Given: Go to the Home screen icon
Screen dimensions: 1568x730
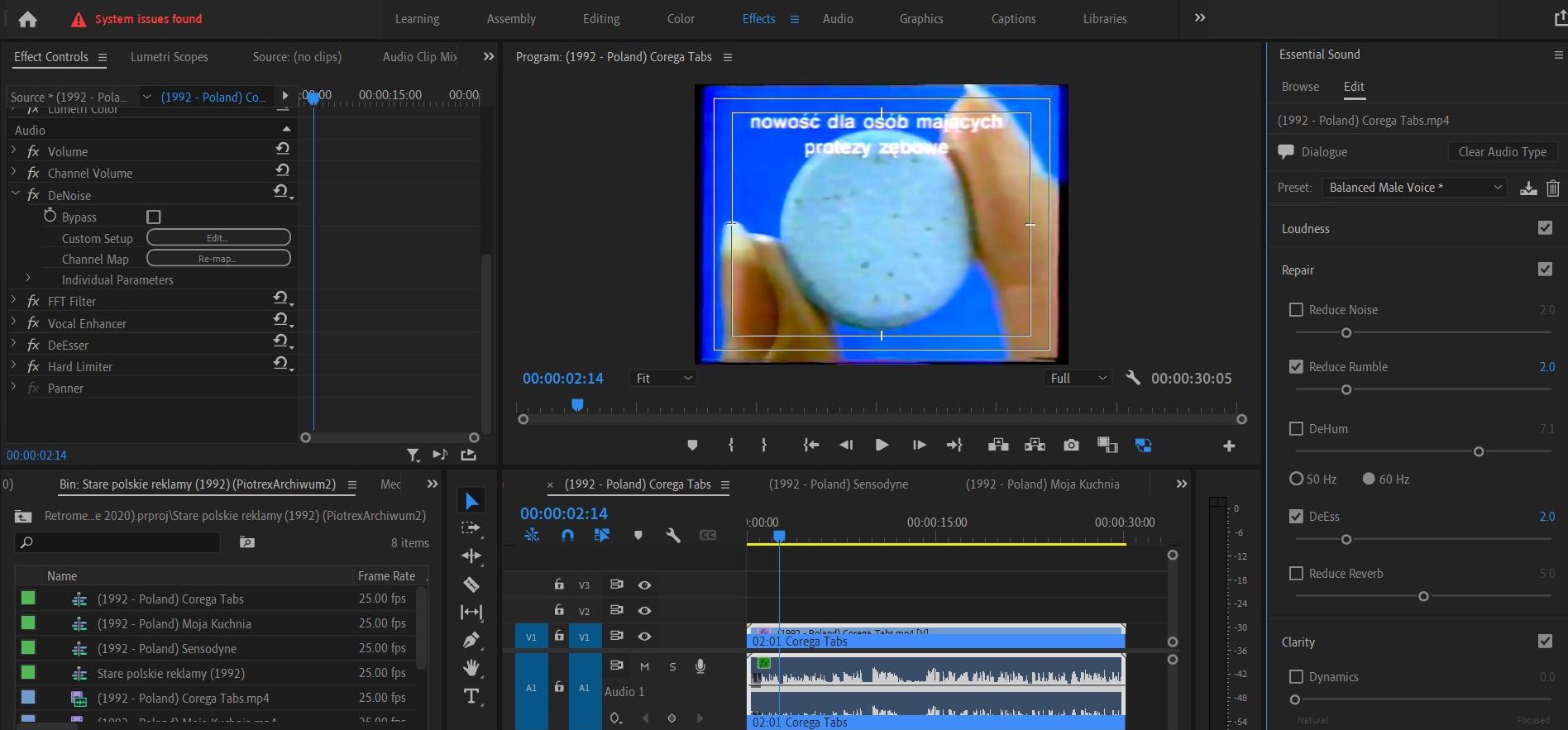Looking at the screenshot, I should pyautogui.click(x=27, y=19).
